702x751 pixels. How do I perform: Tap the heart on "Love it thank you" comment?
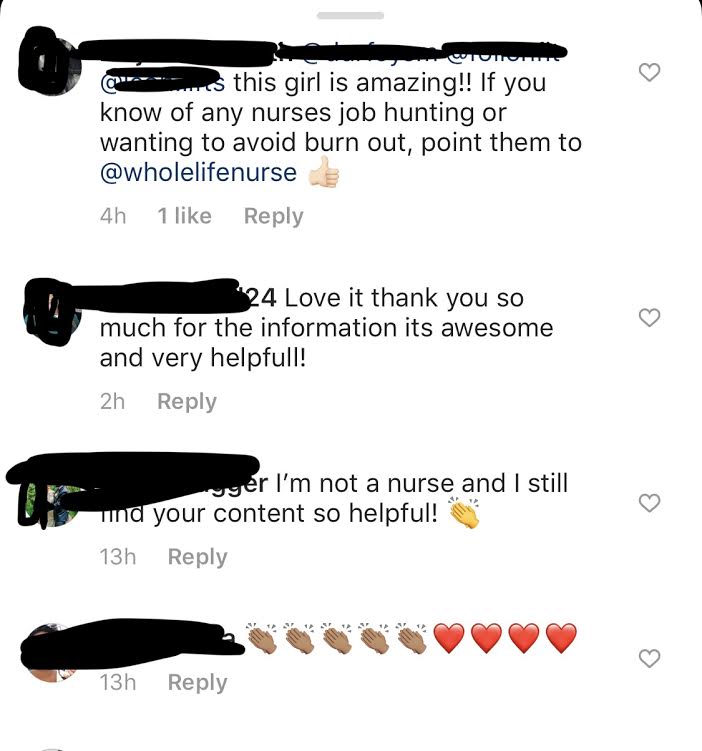click(x=649, y=318)
